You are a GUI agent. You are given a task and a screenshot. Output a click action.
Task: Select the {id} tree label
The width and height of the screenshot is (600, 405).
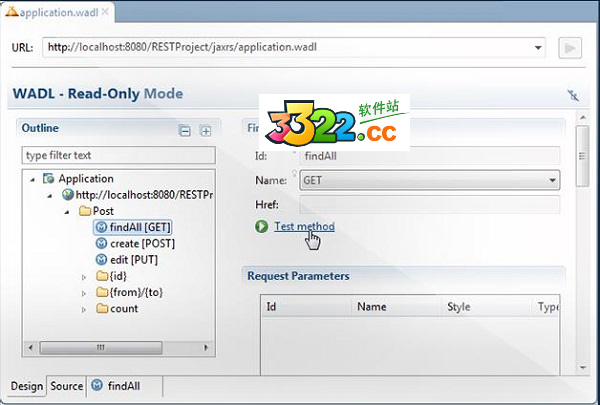pyautogui.click(x=118, y=276)
